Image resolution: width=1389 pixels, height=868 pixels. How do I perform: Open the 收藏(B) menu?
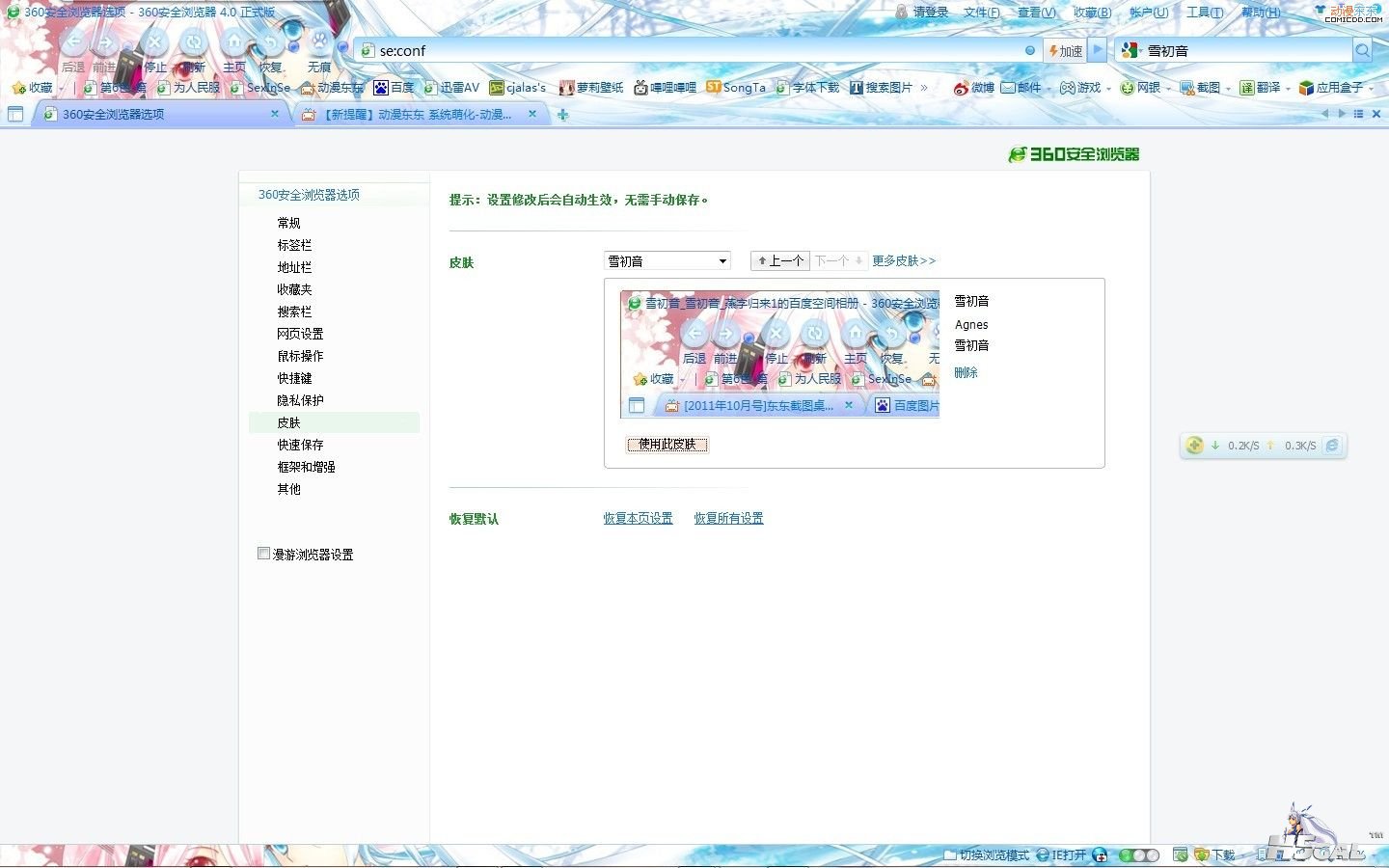point(1093,13)
